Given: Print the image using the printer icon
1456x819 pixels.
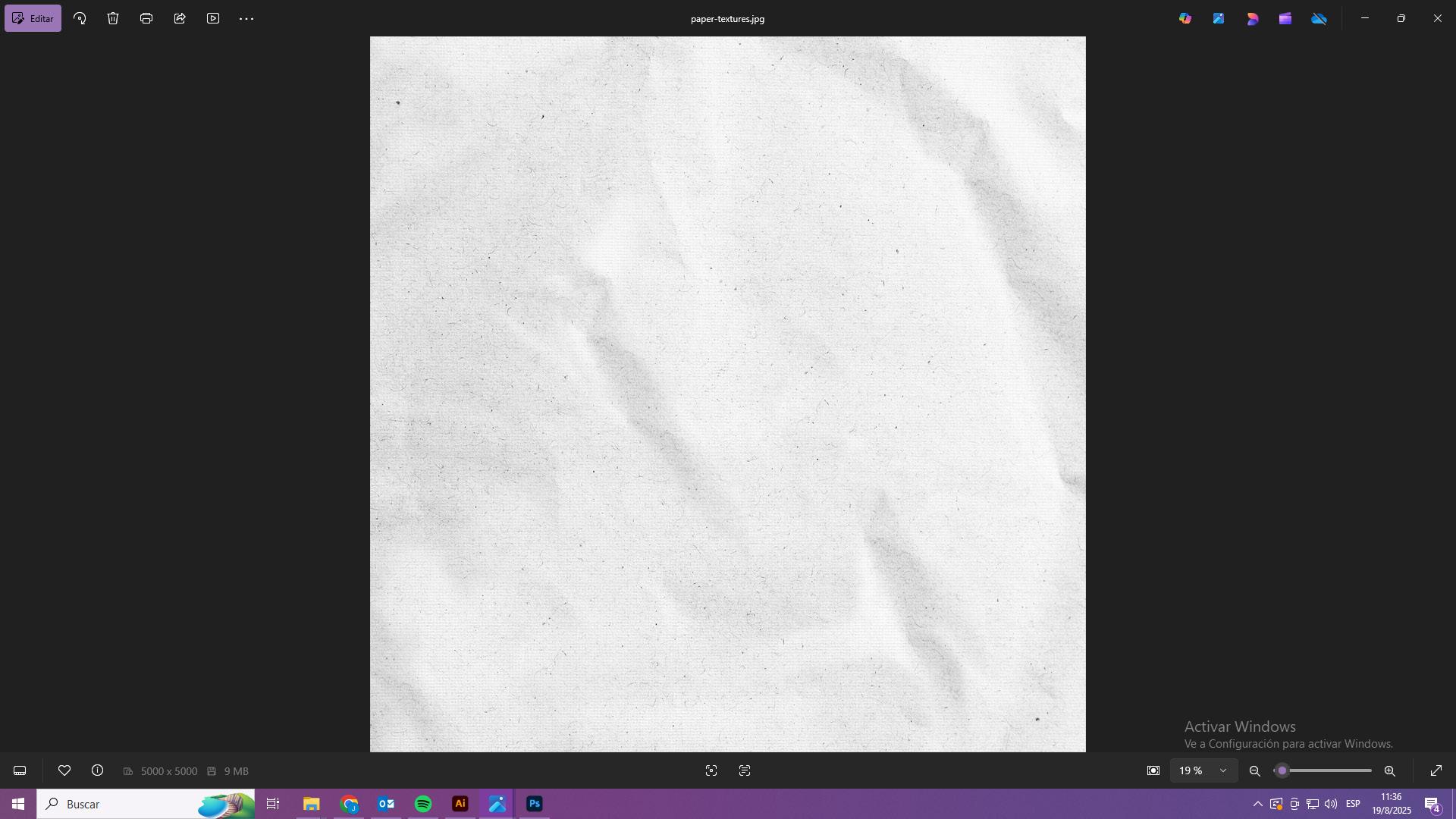Looking at the screenshot, I should point(146,18).
